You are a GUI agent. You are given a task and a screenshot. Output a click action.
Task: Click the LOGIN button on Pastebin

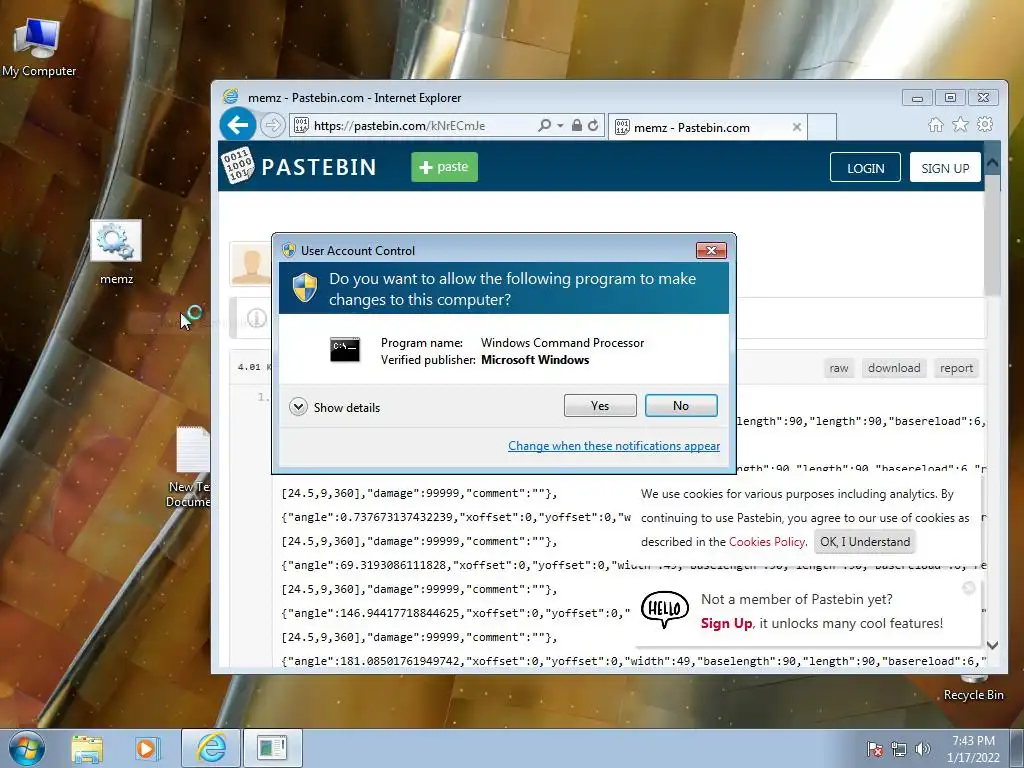click(x=865, y=168)
